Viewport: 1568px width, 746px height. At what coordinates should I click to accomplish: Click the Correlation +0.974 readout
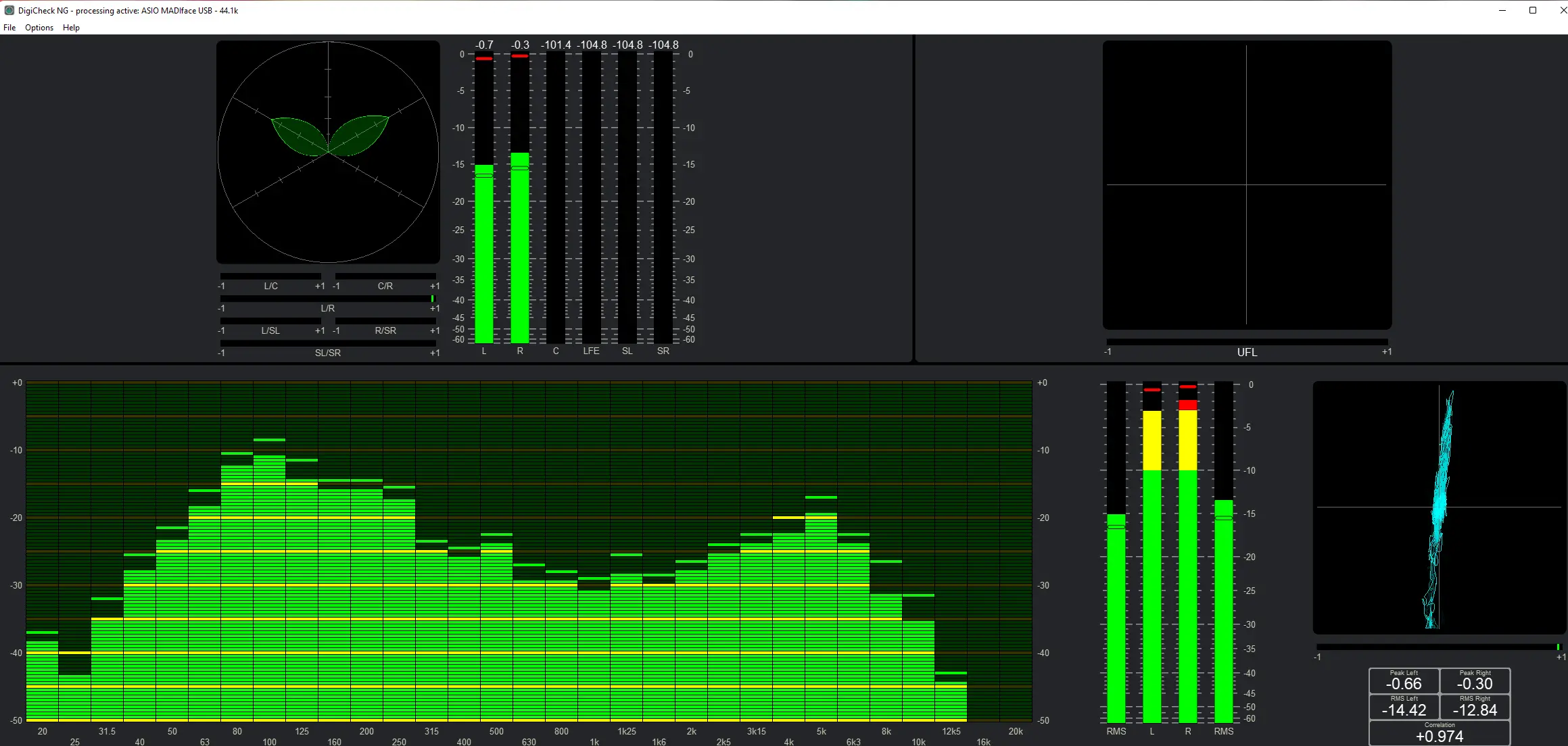(1440, 736)
